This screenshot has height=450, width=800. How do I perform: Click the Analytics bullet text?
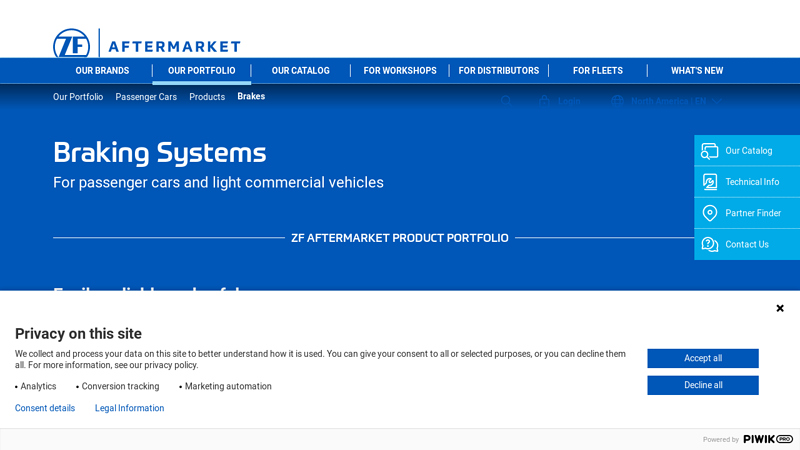click(x=38, y=386)
